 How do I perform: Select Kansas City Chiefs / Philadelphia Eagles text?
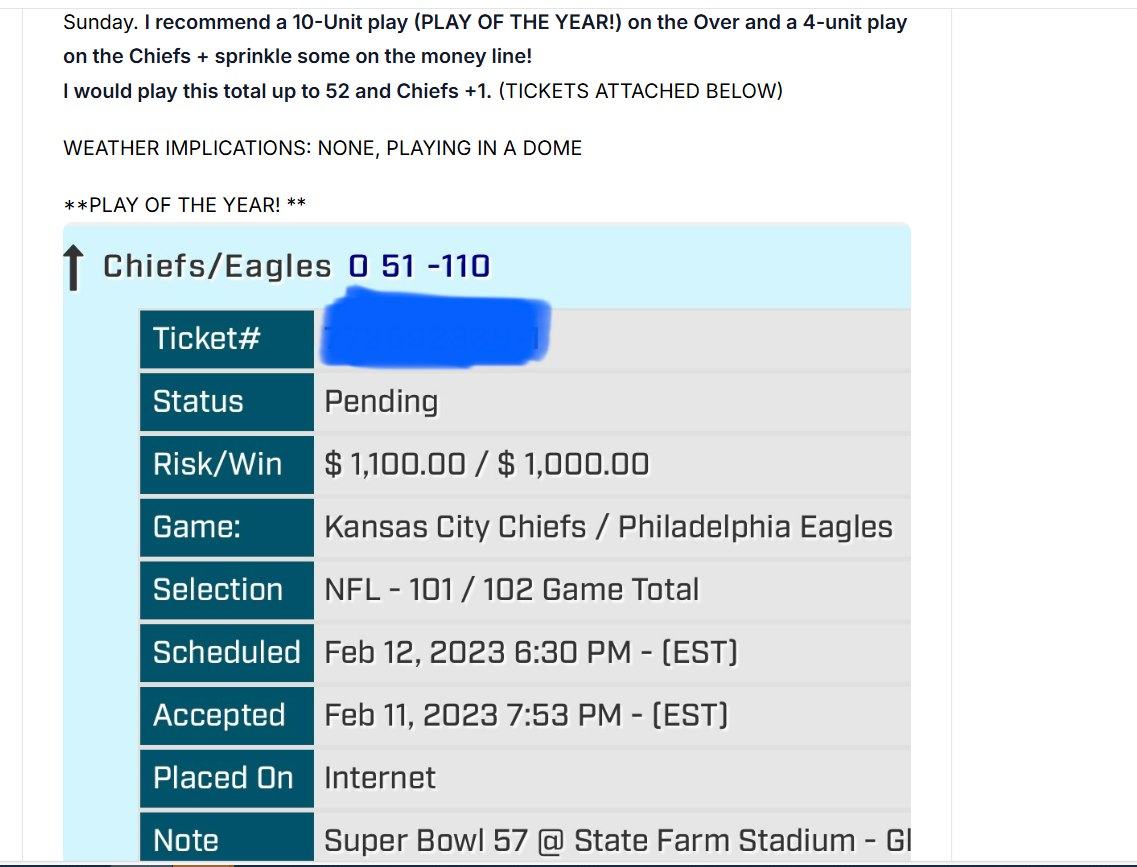tap(608, 527)
